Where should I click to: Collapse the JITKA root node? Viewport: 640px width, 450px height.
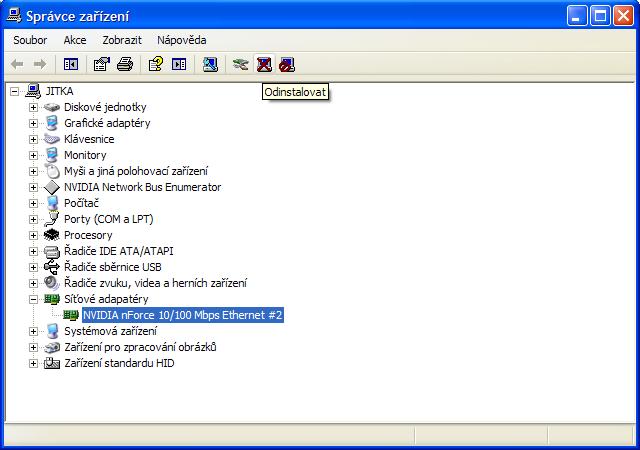tap(15, 91)
